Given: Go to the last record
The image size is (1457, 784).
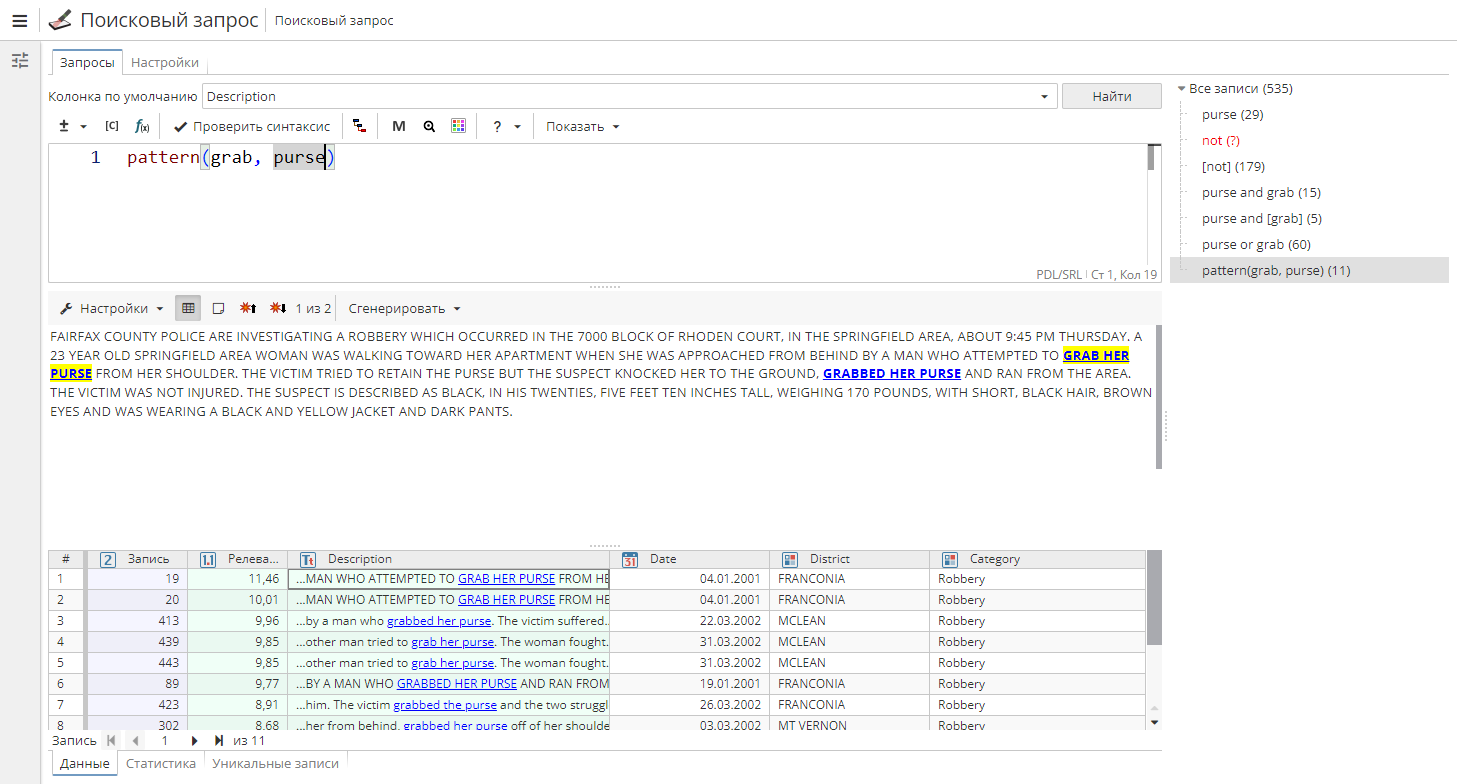Looking at the screenshot, I should [x=219, y=741].
